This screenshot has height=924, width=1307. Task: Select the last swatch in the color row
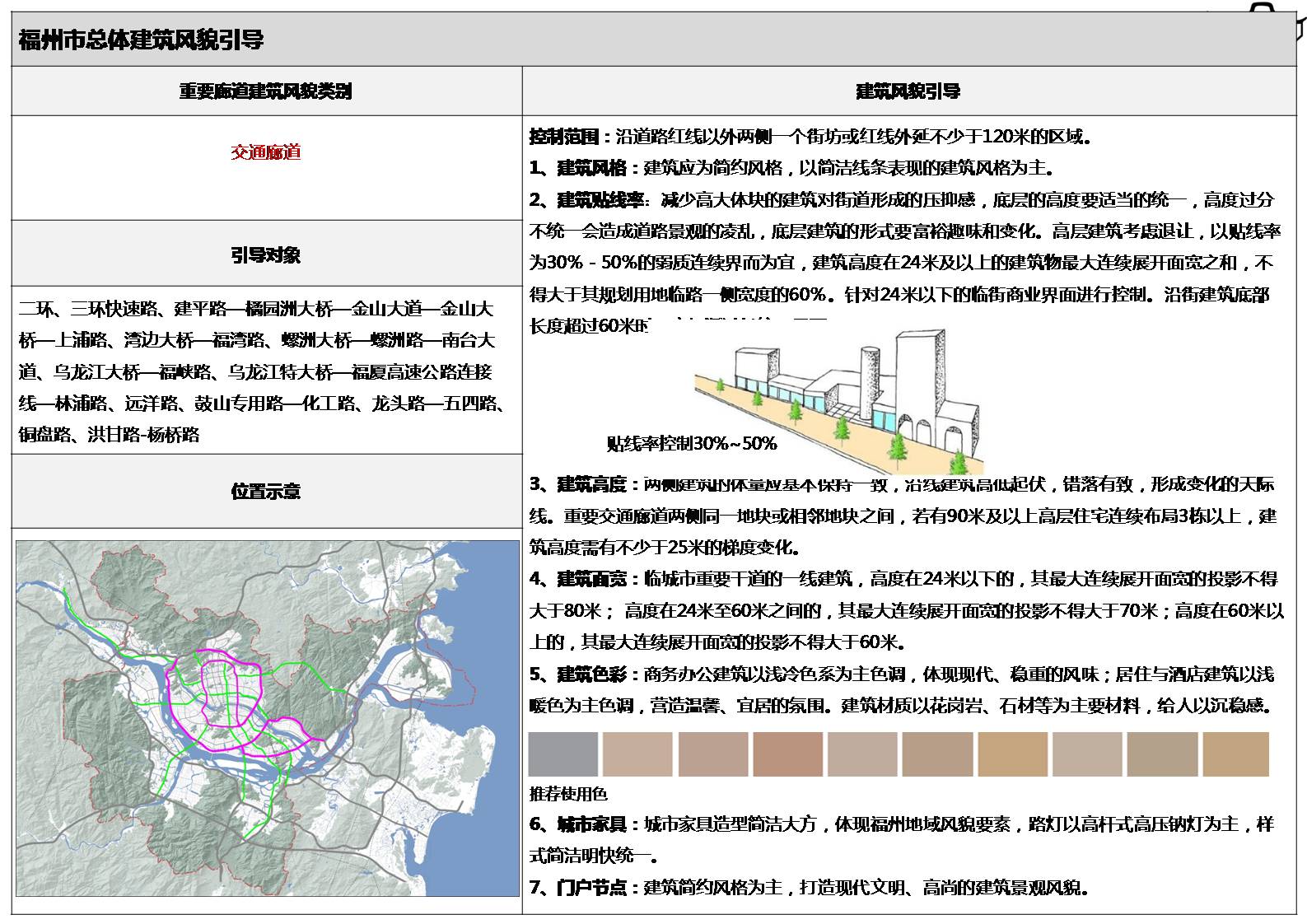tap(1235, 754)
